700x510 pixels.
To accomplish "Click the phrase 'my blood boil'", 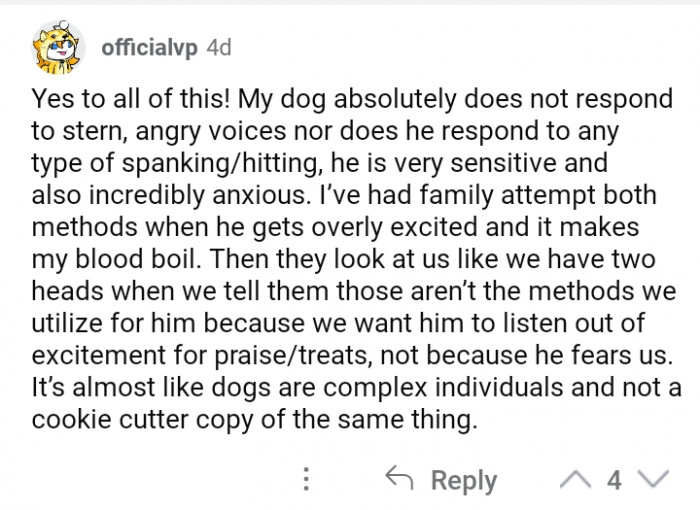I will click(103, 259).
